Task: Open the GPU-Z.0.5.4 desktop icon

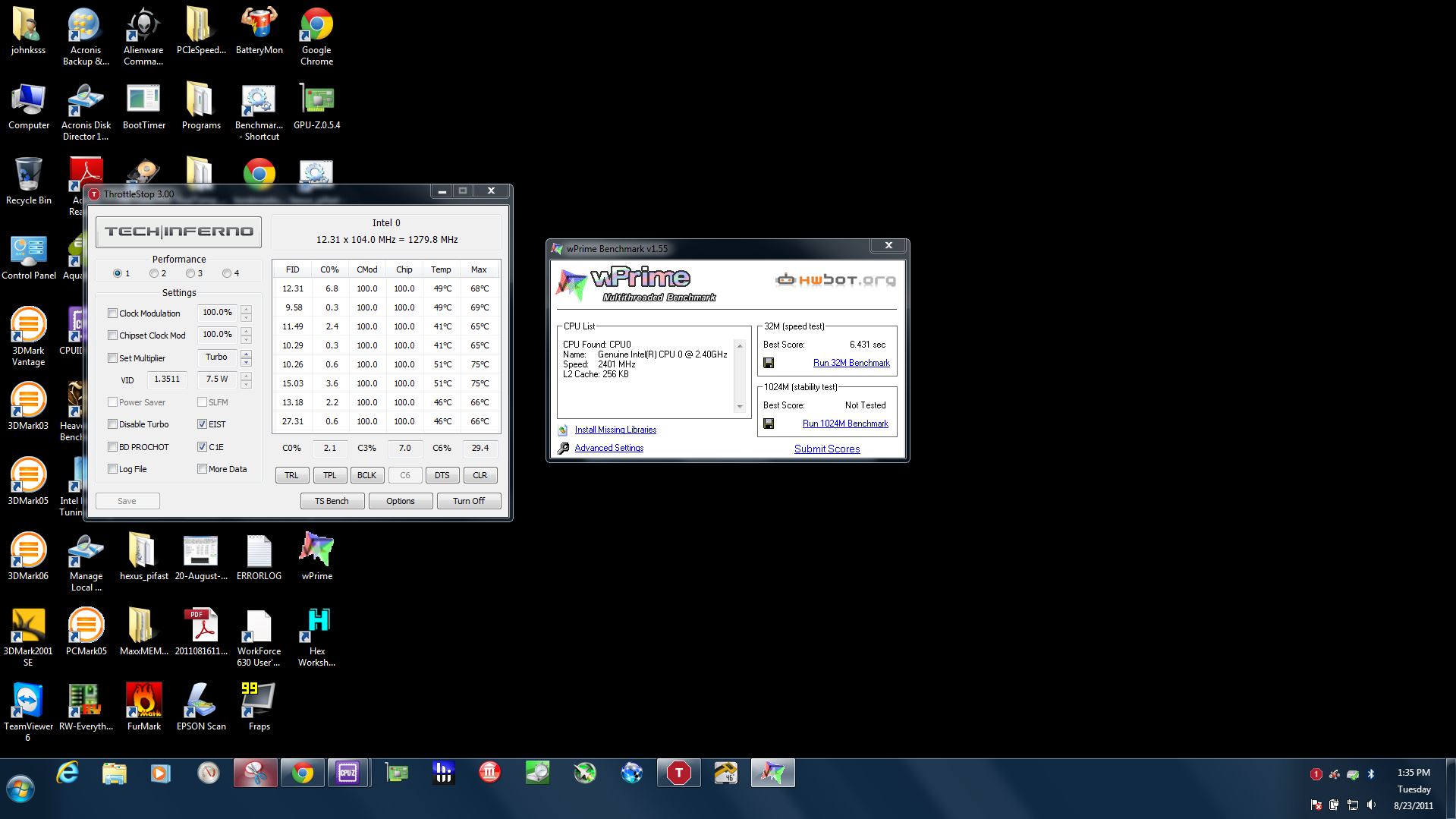Action: pyautogui.click(x=317, y=108)
